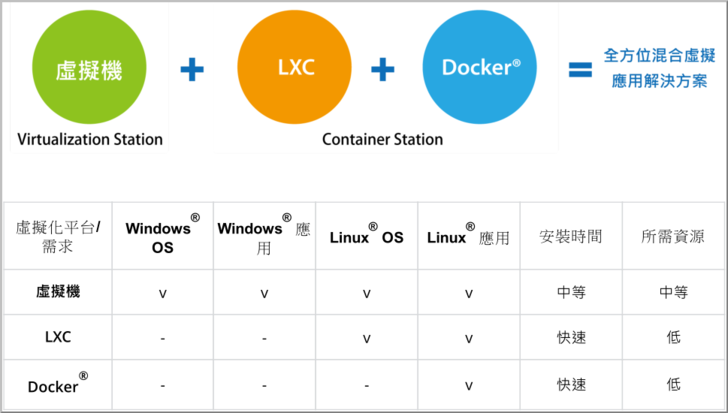The image size is (728, 413).
Task: Click the 中等 cell under 安裝時間
Action: (571, 292)
